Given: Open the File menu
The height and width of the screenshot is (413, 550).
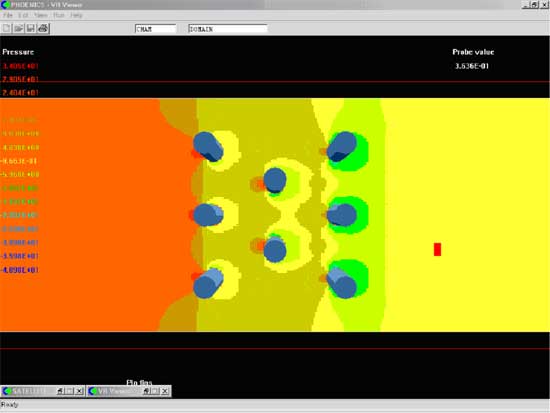Looking at the screenshot, I should [x=8, y=15].
